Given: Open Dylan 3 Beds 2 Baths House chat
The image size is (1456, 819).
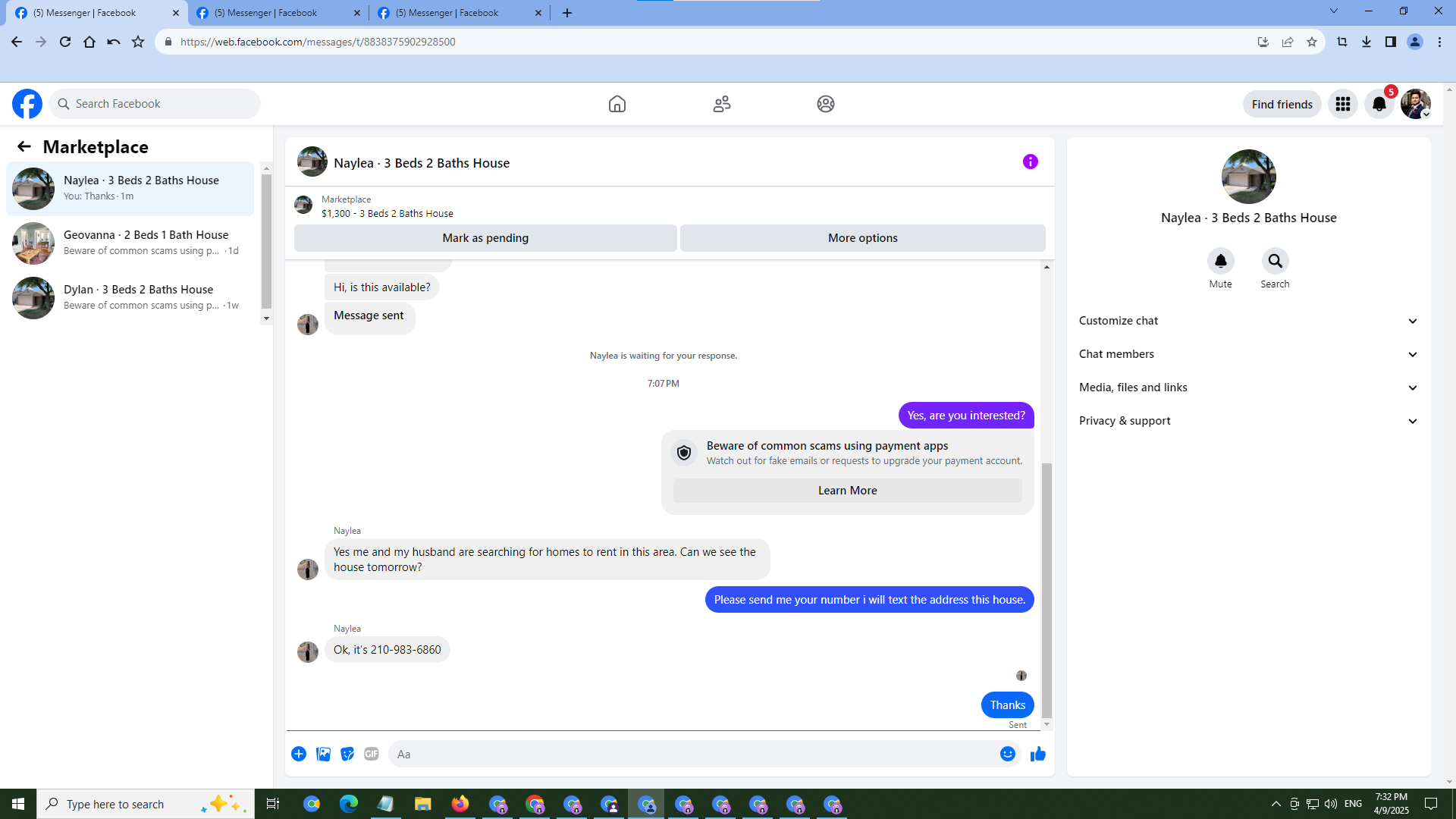Looking at the screenshot, I should point(130,297).
